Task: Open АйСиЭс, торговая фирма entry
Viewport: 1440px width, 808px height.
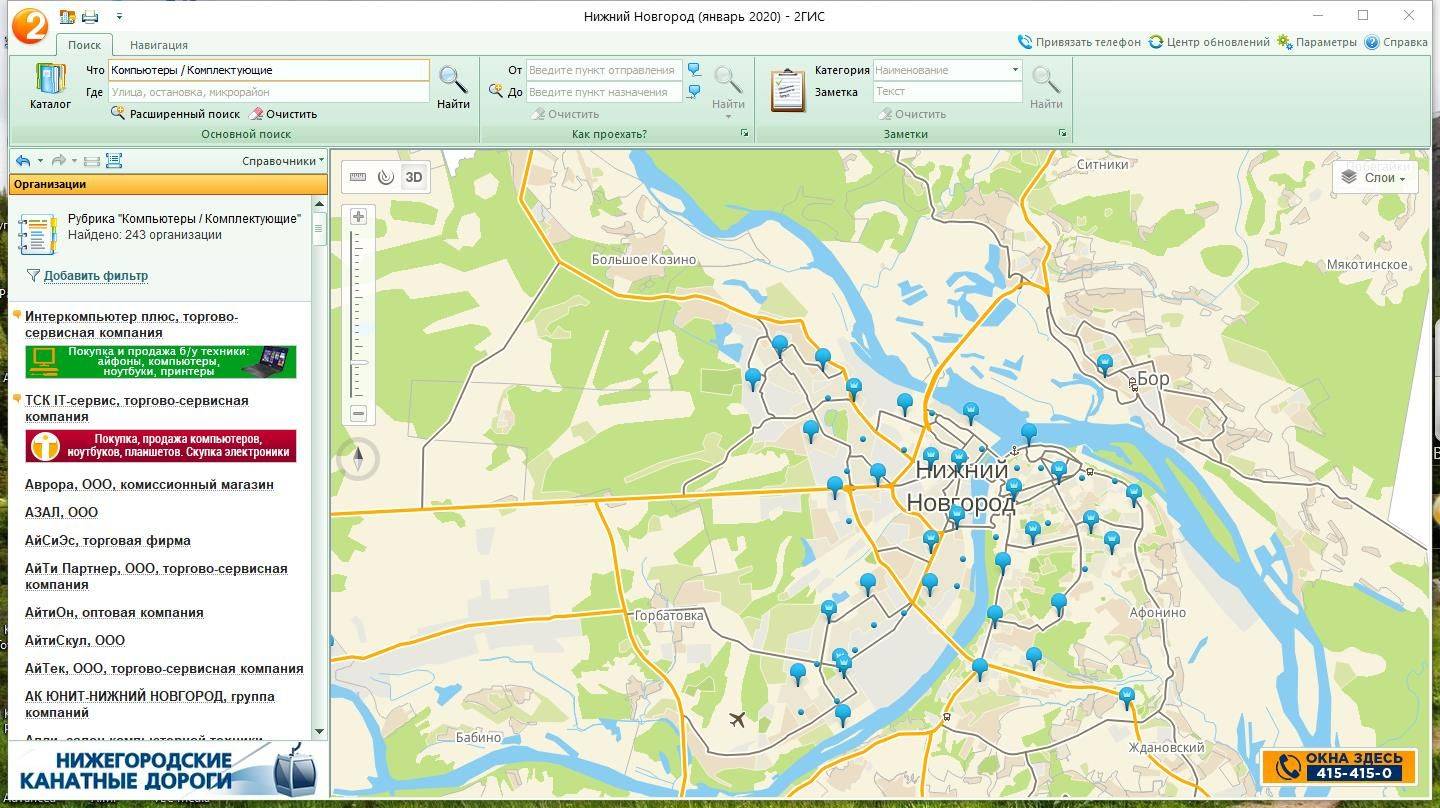Action: 108,541
